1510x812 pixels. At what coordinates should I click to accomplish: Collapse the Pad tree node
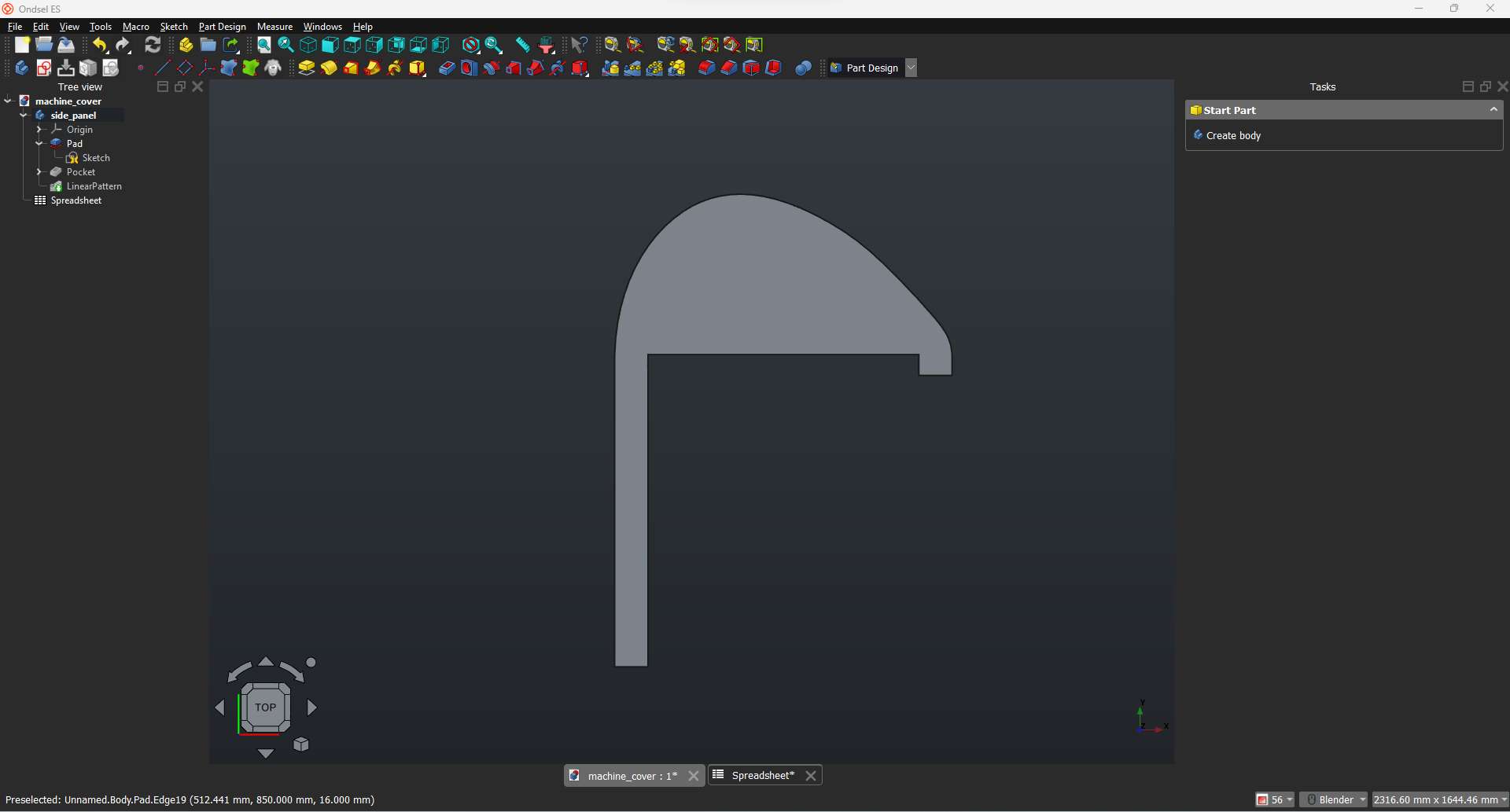(x=39, y=144)
